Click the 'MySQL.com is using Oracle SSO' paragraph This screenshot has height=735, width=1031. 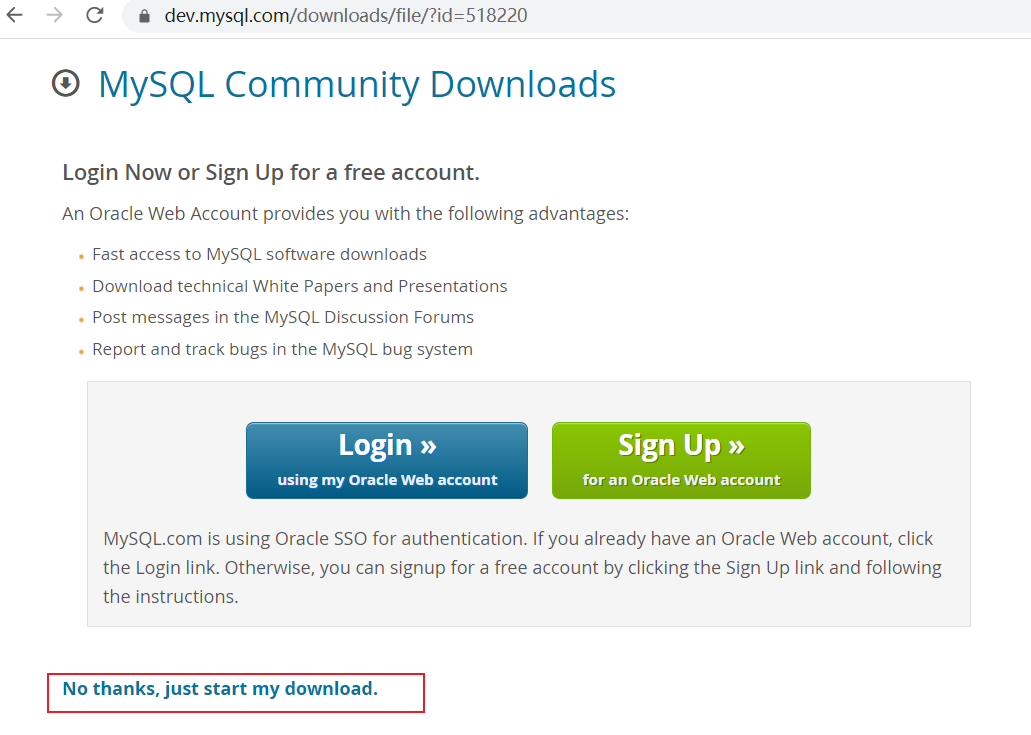(523, 567)
